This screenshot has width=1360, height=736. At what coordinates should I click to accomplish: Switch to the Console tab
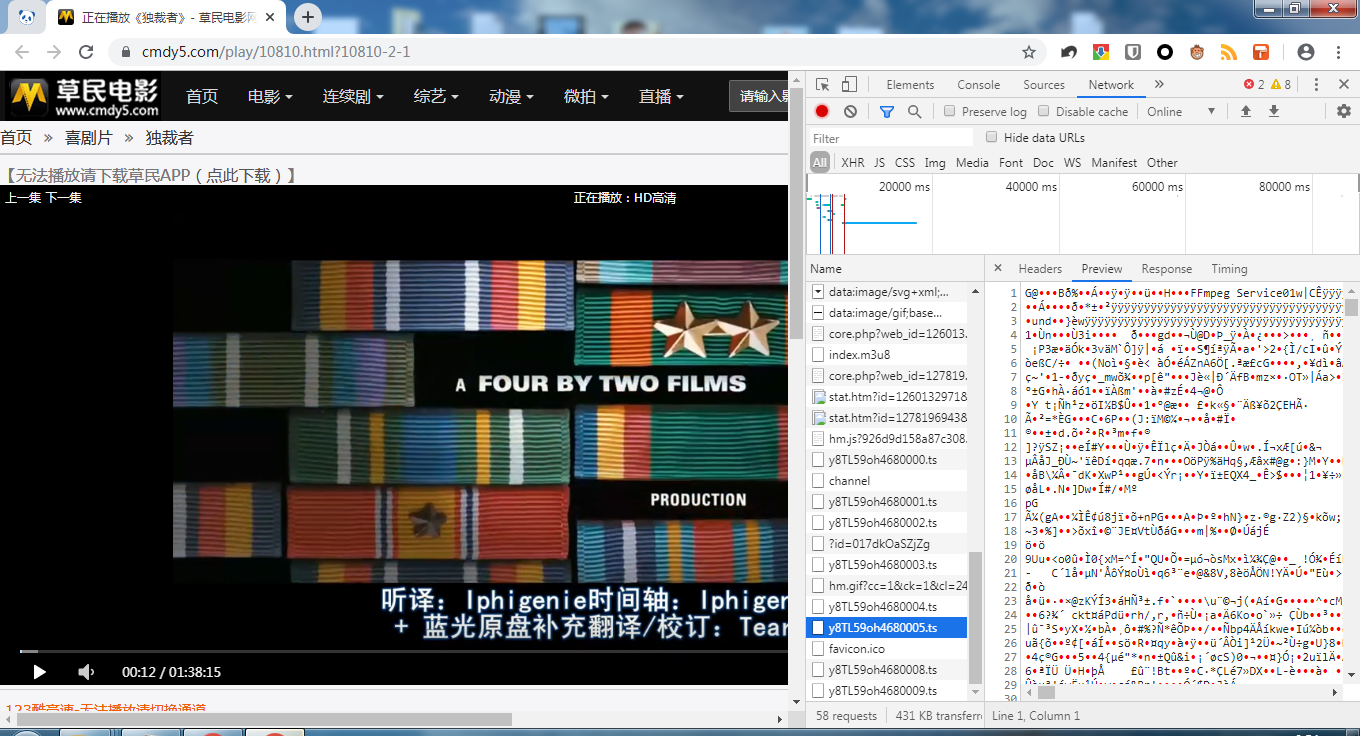pos(978,85)
